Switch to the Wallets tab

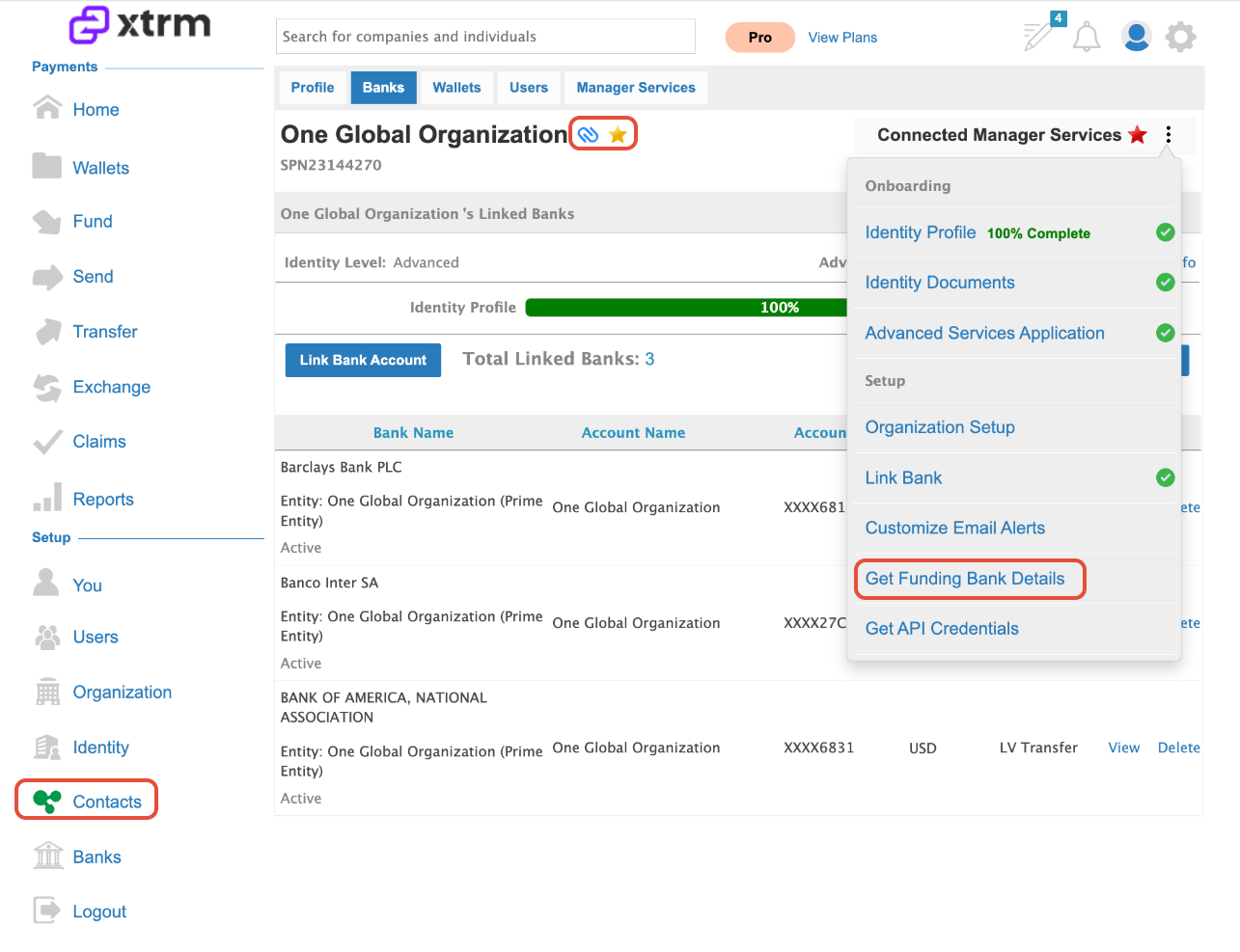pos(456,88)
